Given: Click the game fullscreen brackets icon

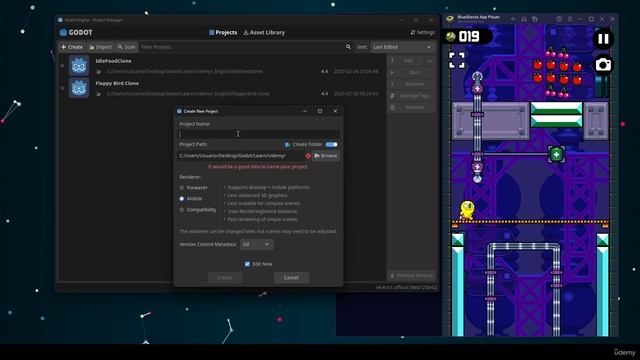Looking at the screenshot, I should point(457,60).
